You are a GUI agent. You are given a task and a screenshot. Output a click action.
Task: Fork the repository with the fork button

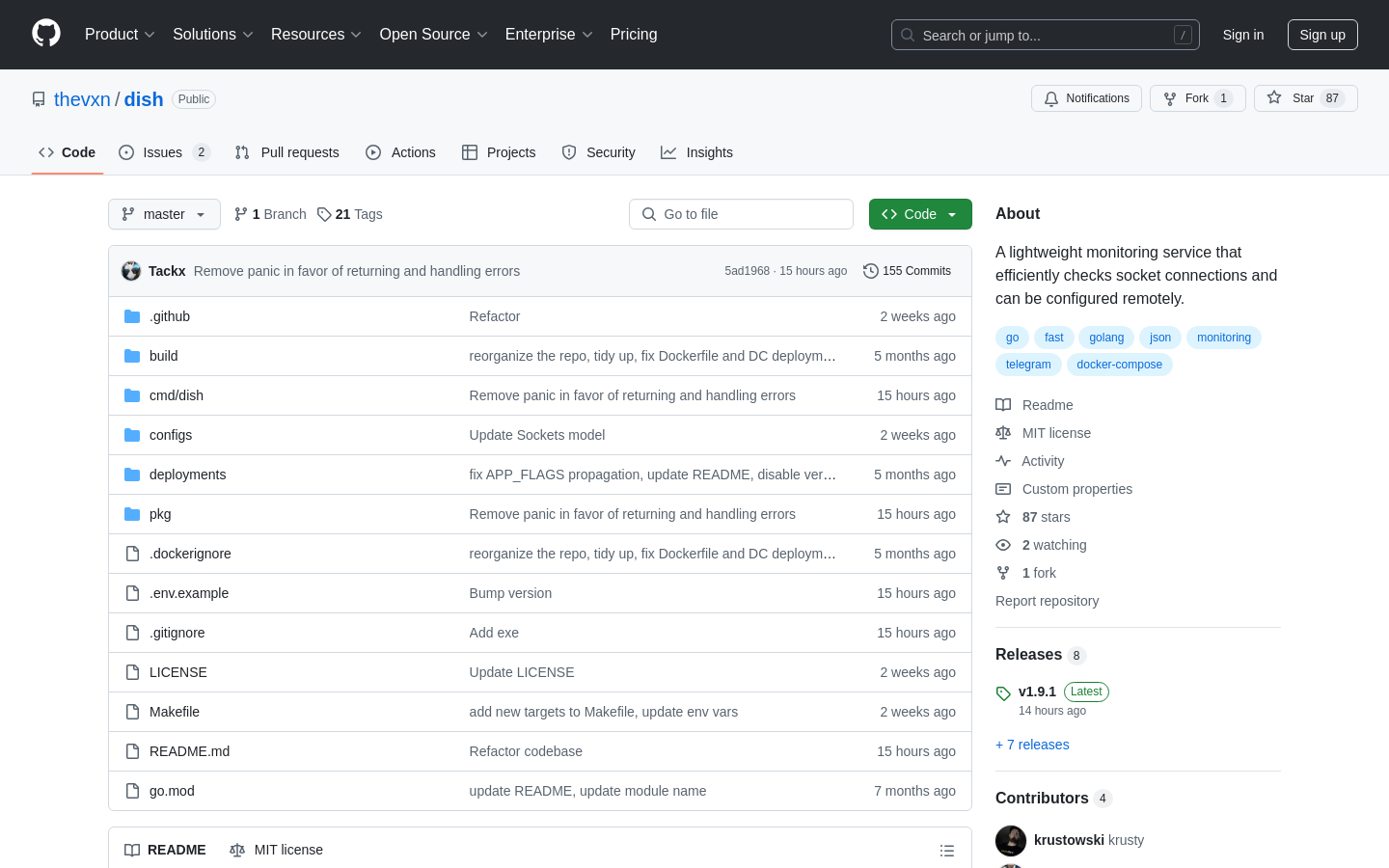tap(1197, 98)
